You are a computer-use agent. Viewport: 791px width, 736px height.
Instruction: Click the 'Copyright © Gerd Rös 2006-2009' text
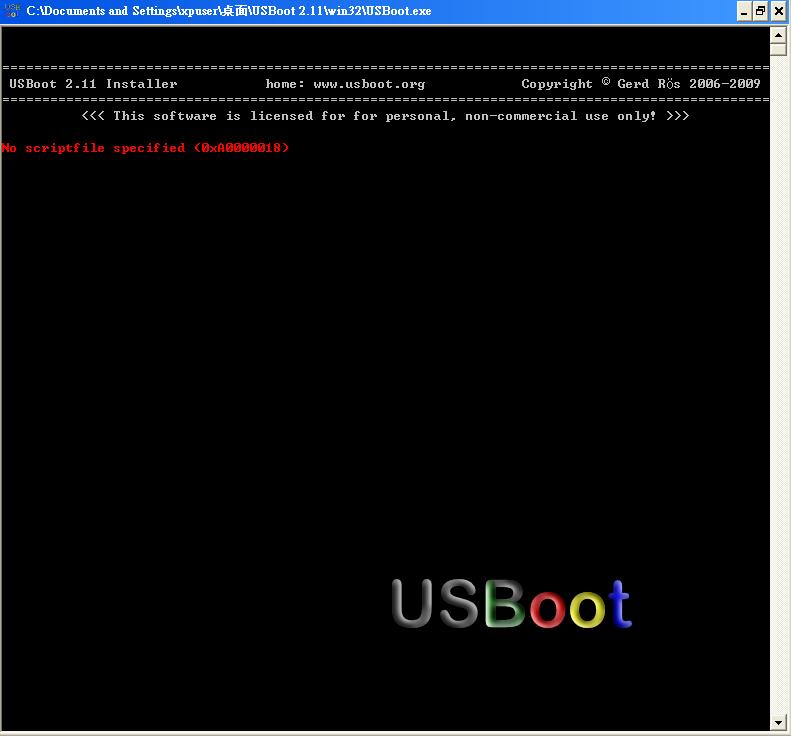coord(641,83)
